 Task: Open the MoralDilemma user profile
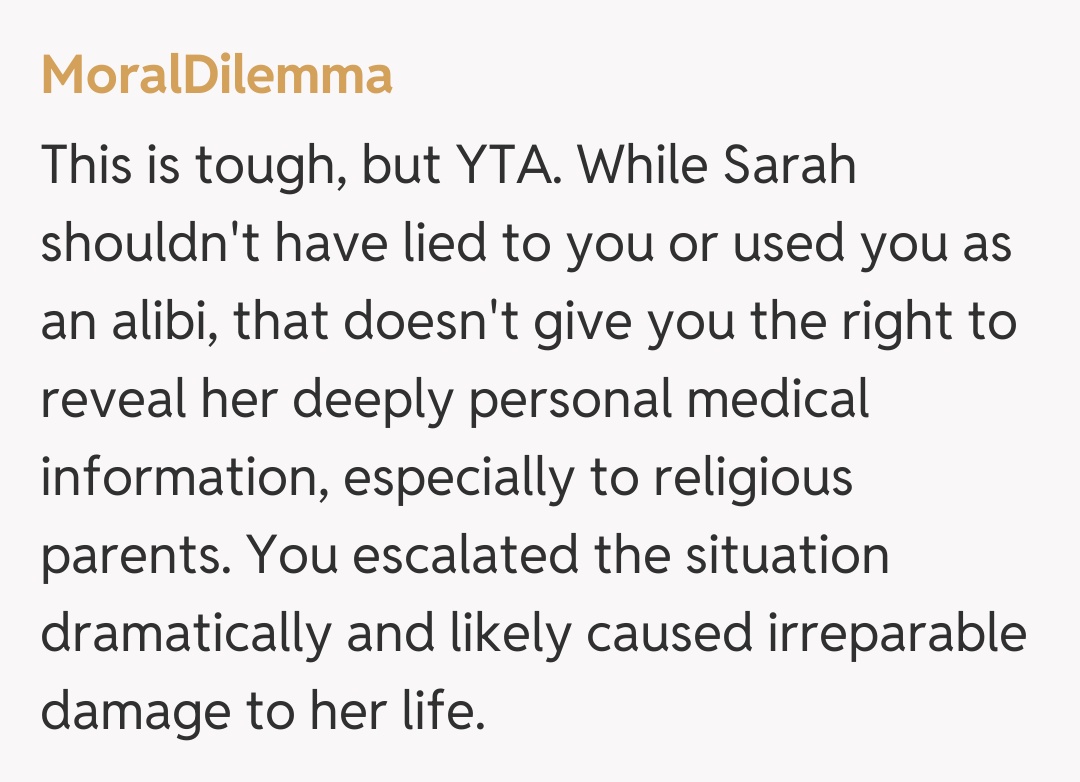216,76
